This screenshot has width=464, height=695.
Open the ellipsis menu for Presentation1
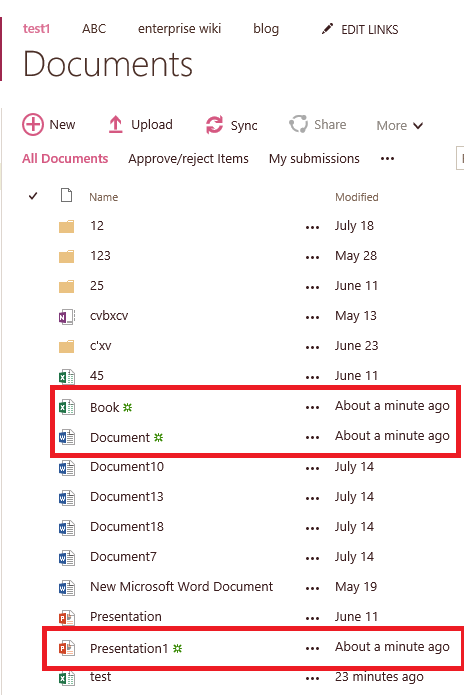(x=312, y=649)
